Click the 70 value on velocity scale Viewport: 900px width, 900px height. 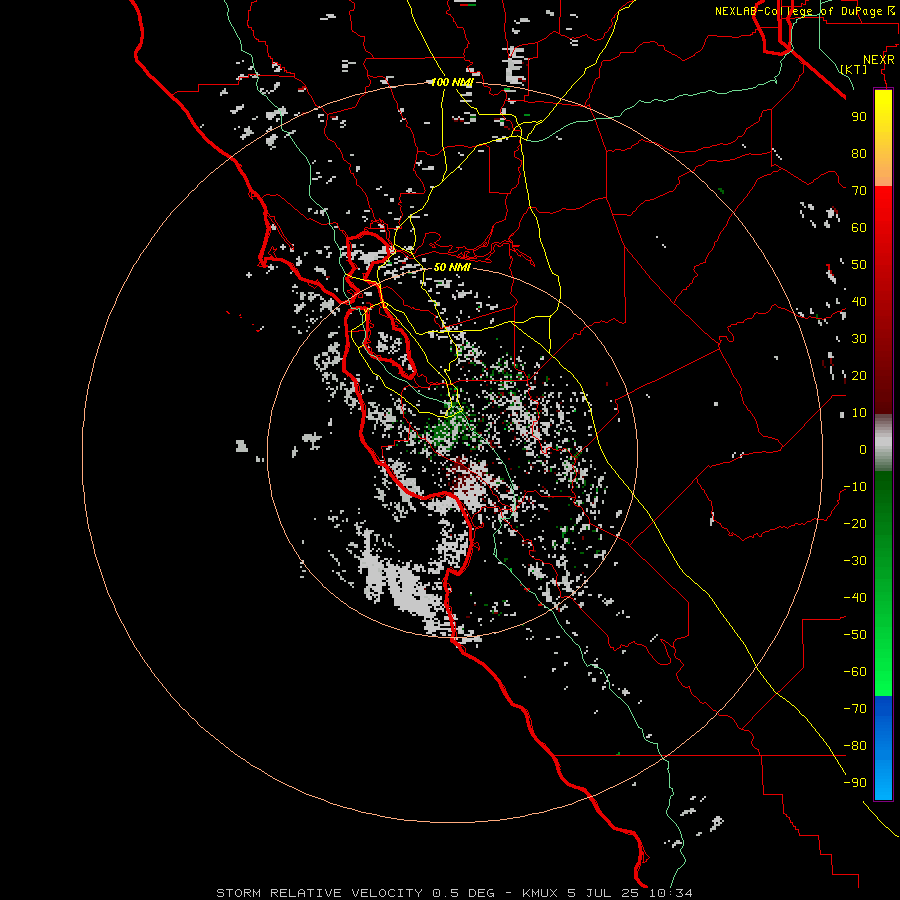(x=859, y=191)
